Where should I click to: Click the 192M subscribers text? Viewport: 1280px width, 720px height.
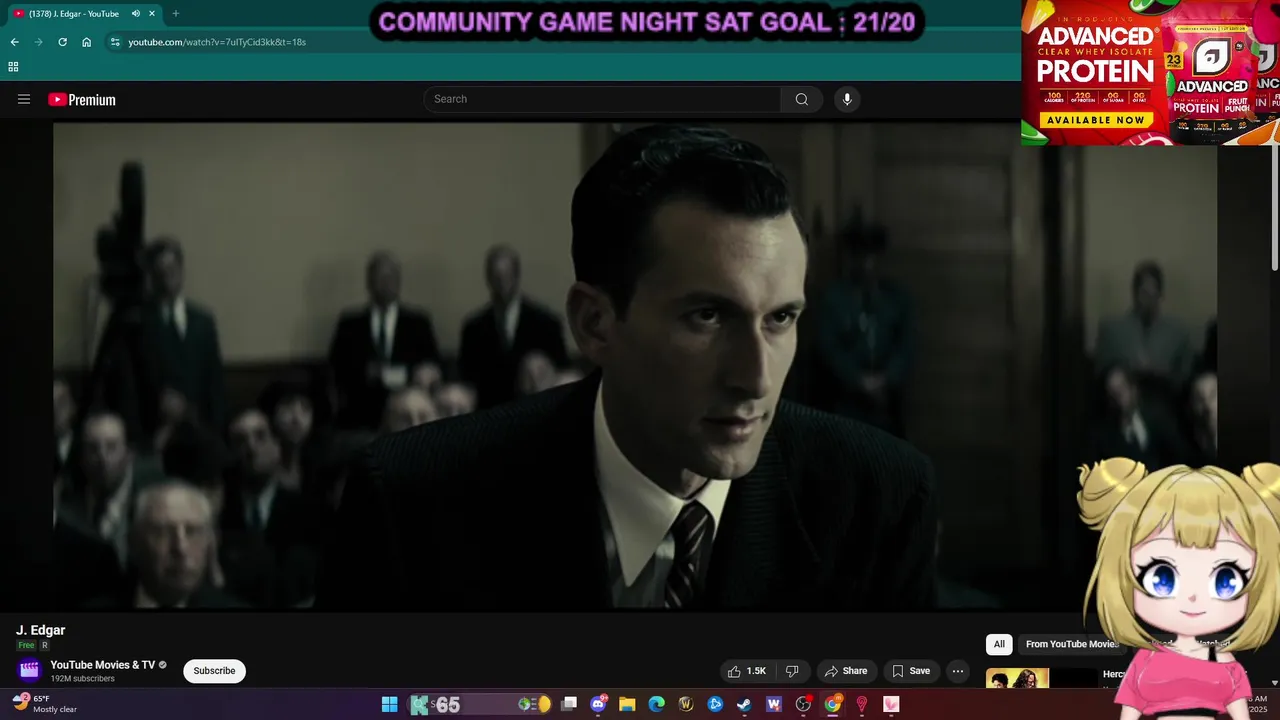(83, 679)
